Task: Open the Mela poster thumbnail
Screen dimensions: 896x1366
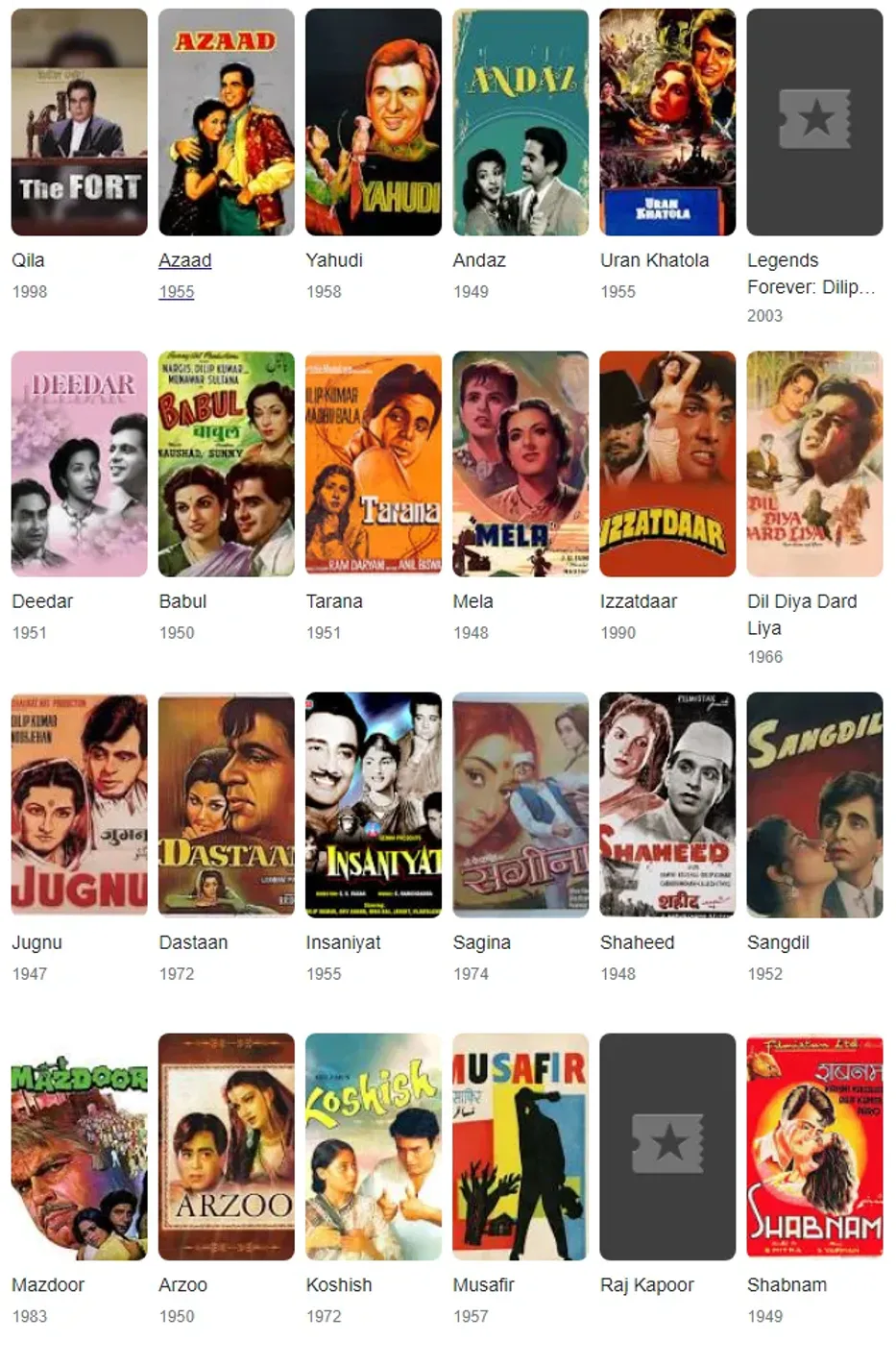Action: 521,464
